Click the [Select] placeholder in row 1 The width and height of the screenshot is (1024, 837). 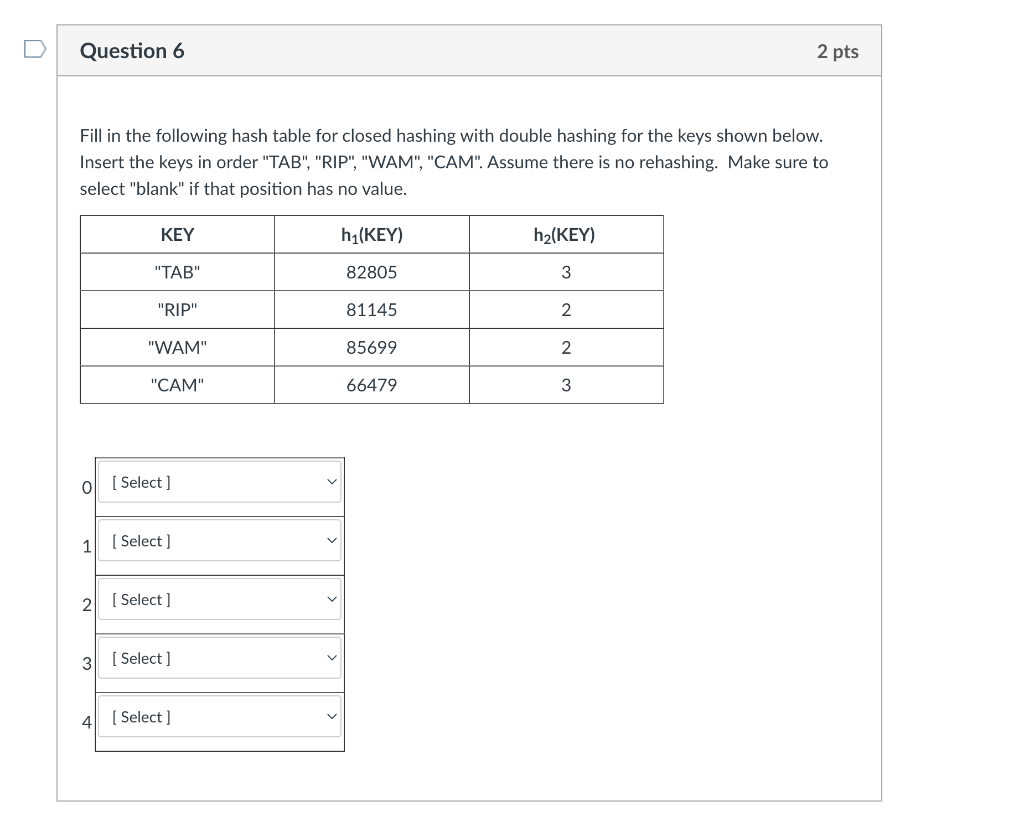click(140, 540)
